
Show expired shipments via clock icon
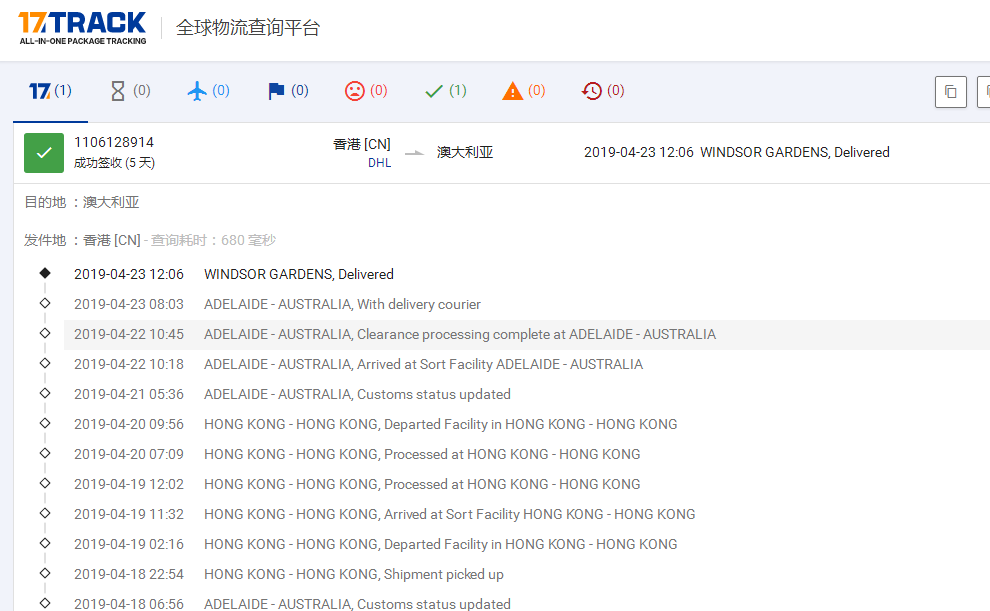click(x=592, y=90)
